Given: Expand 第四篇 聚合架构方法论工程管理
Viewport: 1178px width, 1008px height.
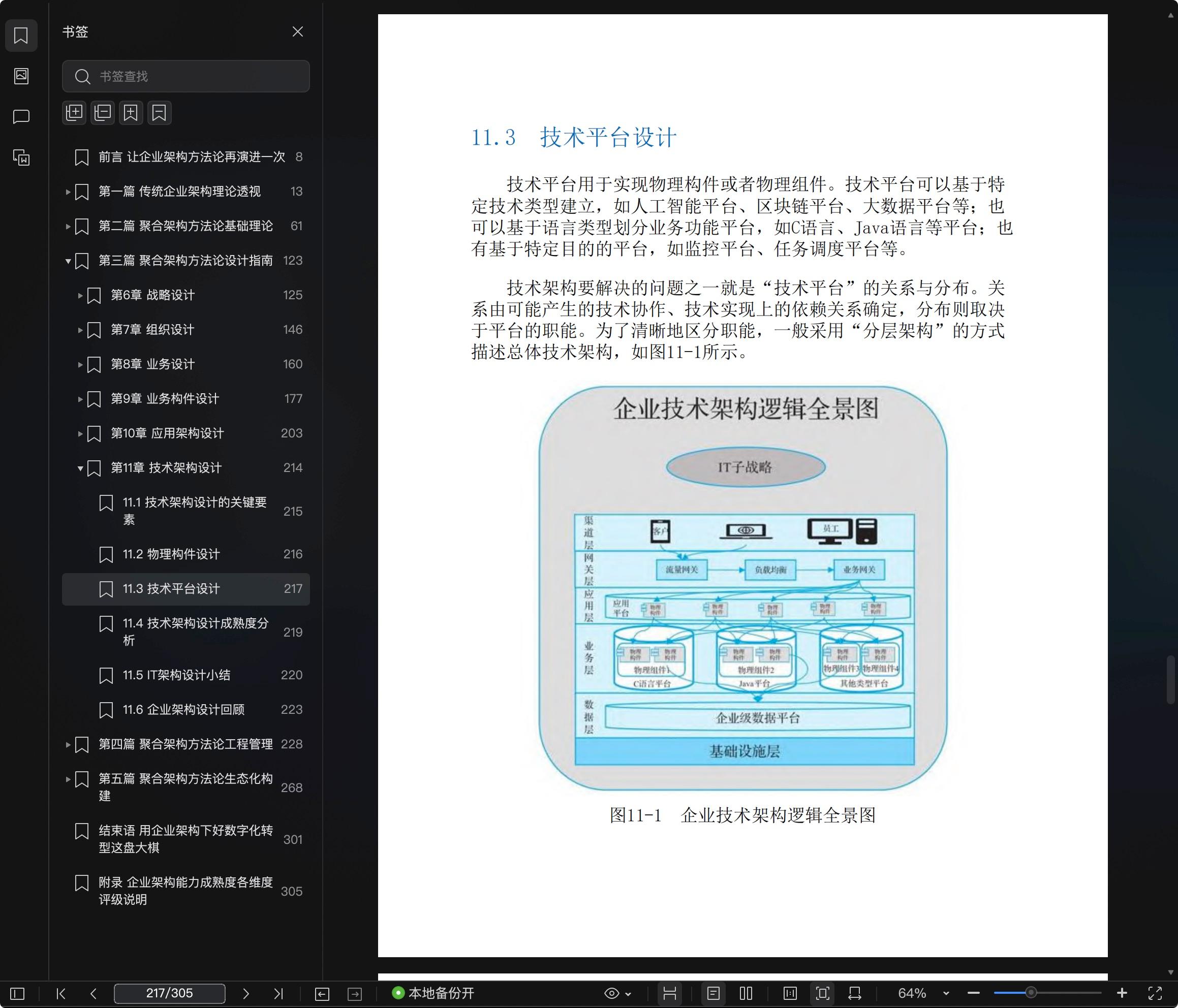Looking at the screenshot, I should (x=68, y=745).
